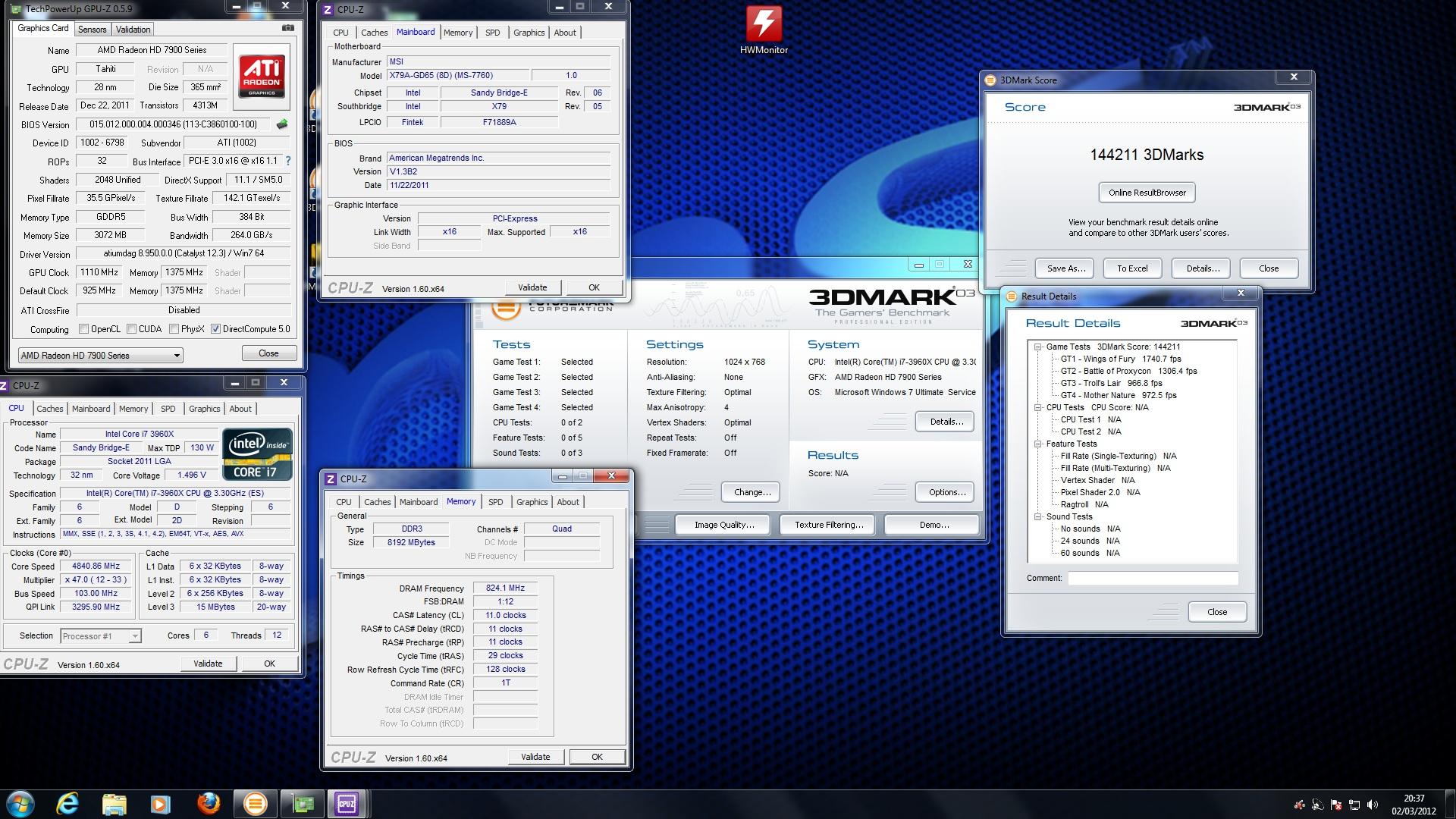This screenshot has width=1456, height=819.
Task: Open Graphics tab in CPU-Z processor window
Action: 205,409
